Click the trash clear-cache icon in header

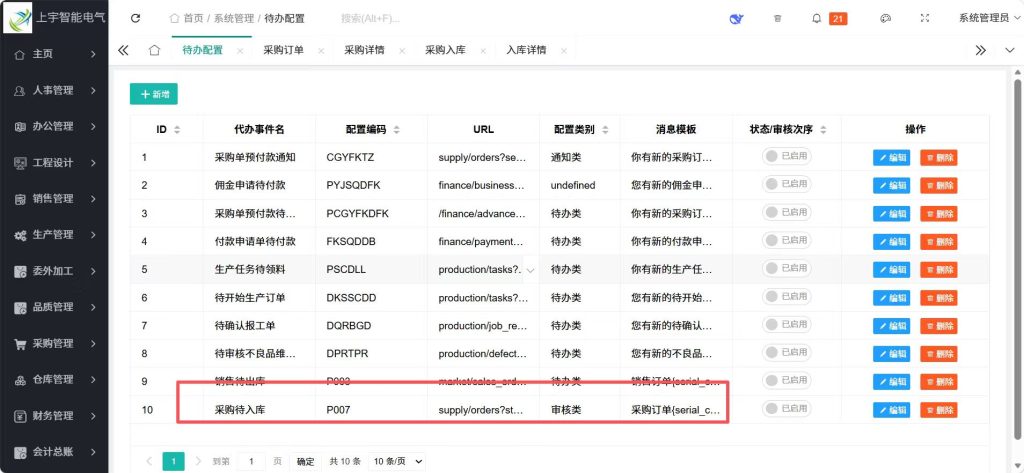pos(778,18)
